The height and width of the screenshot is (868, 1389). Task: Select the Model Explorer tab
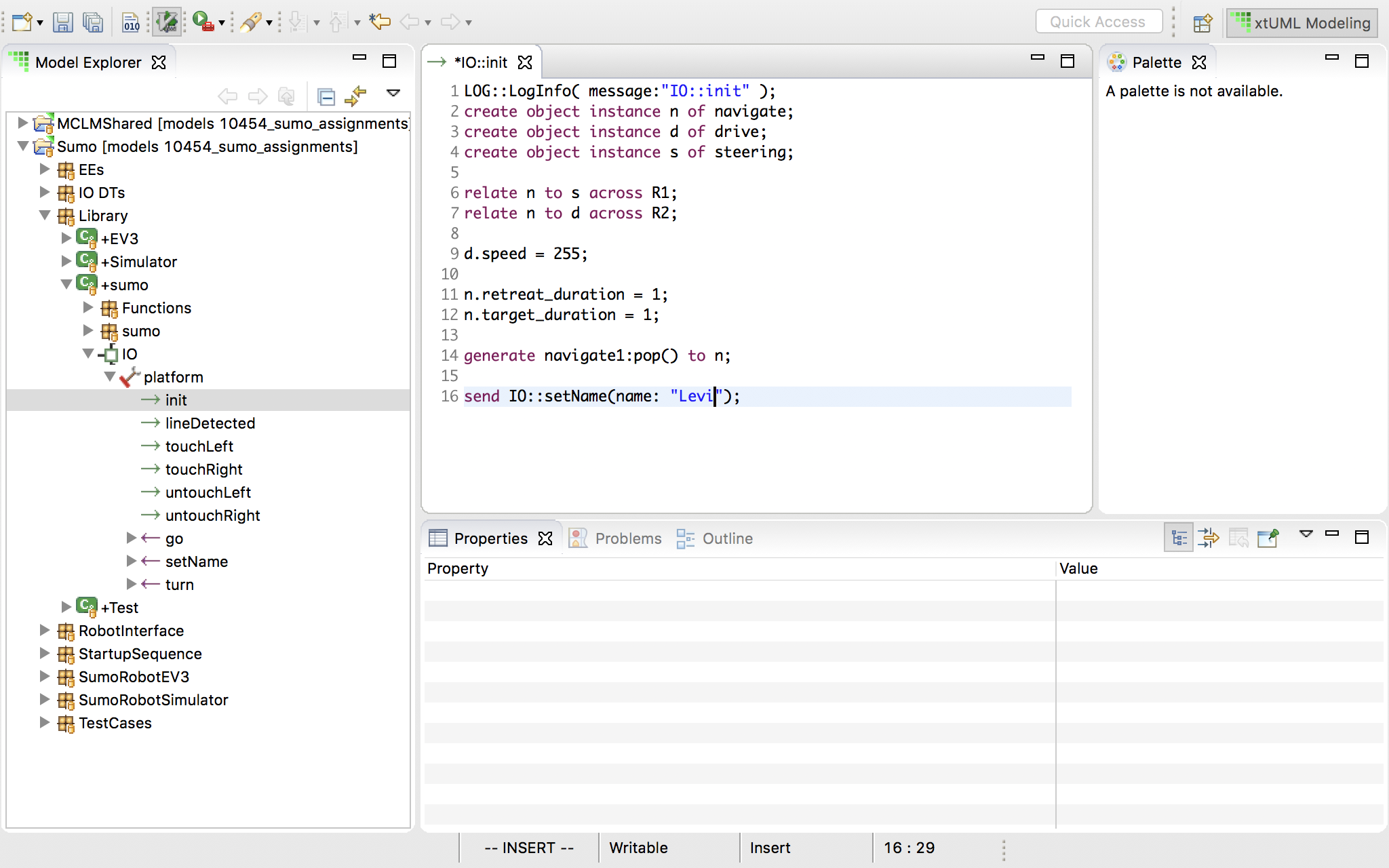tap(89, 62)
